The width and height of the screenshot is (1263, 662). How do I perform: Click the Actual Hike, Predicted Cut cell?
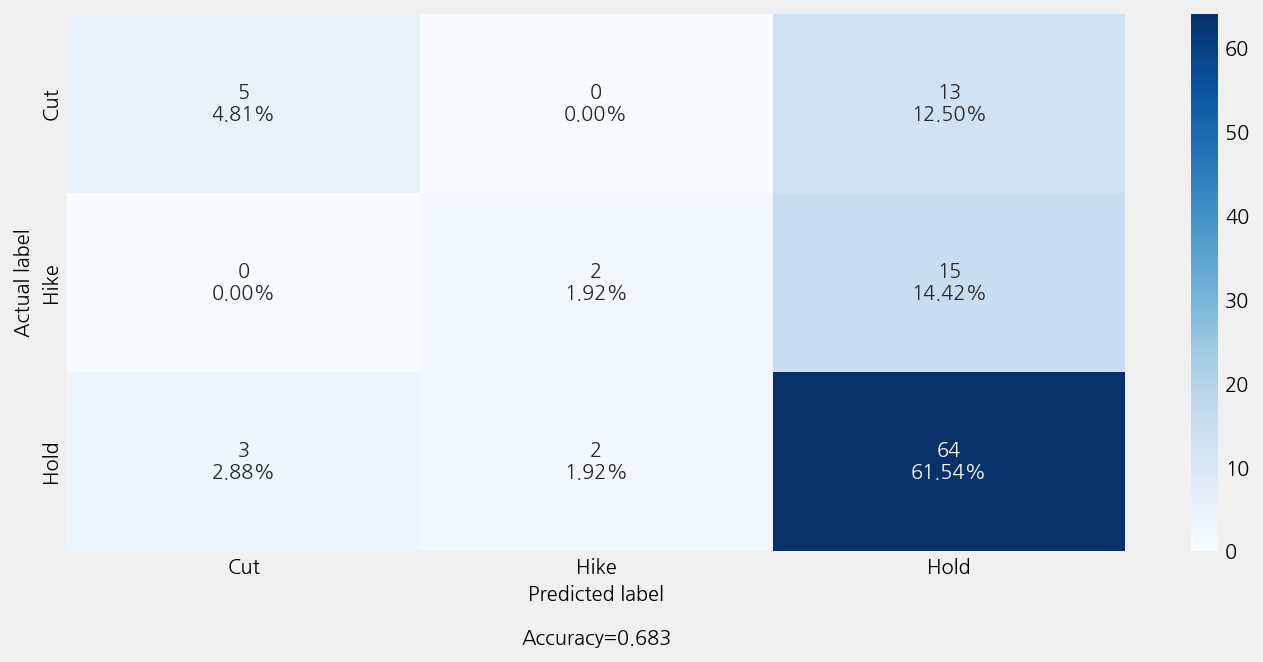(x=244, y=282)
